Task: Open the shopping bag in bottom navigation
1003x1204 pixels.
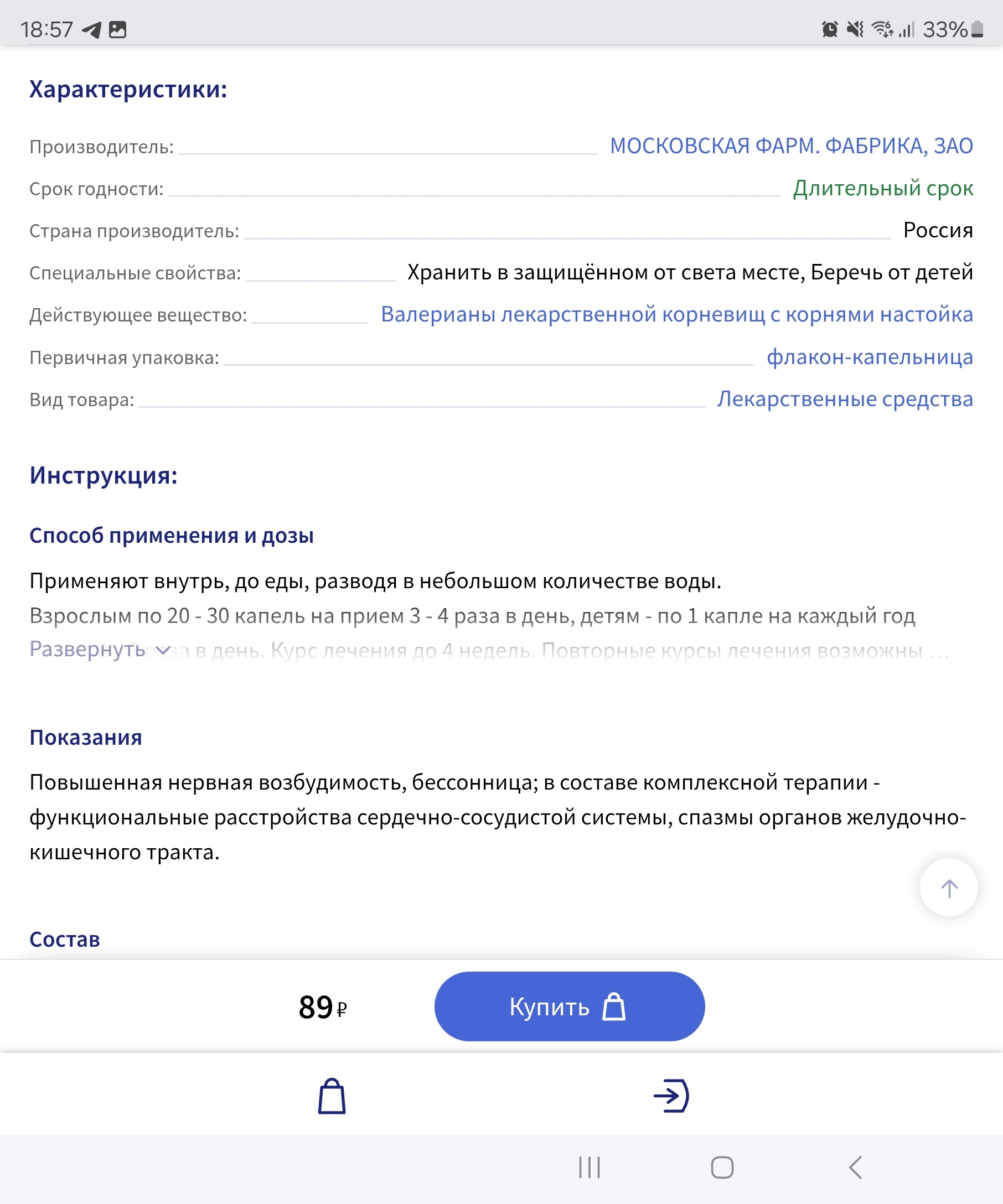Action: click(332, 1096)
